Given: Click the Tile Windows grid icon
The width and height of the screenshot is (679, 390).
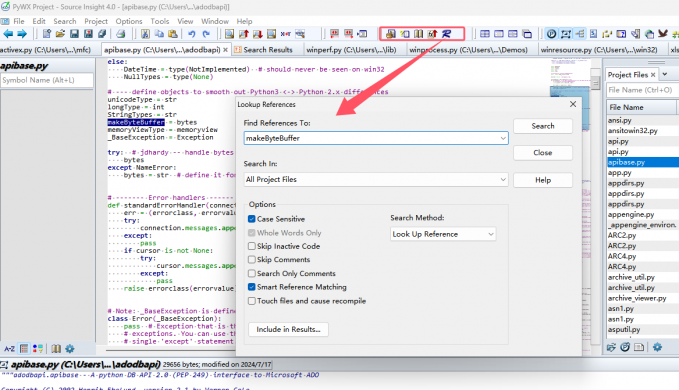Looking at the screenshot, I should (485, 34).
